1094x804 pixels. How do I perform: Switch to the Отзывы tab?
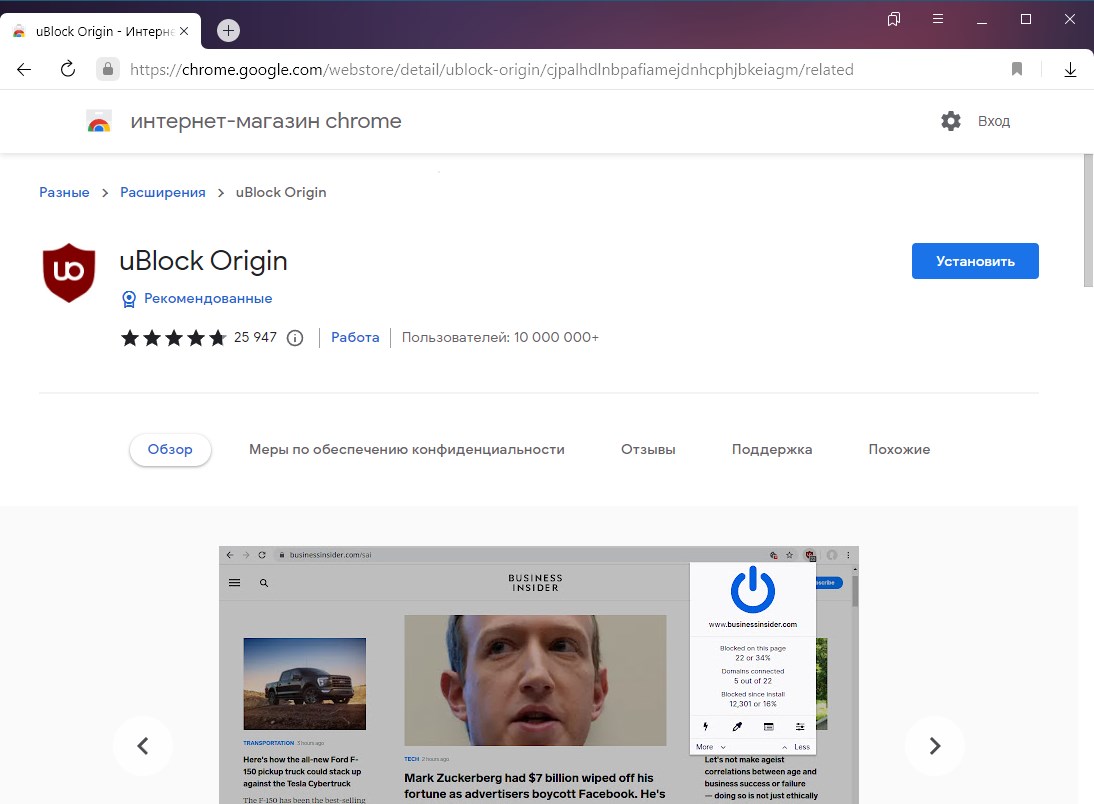[648, 450]
